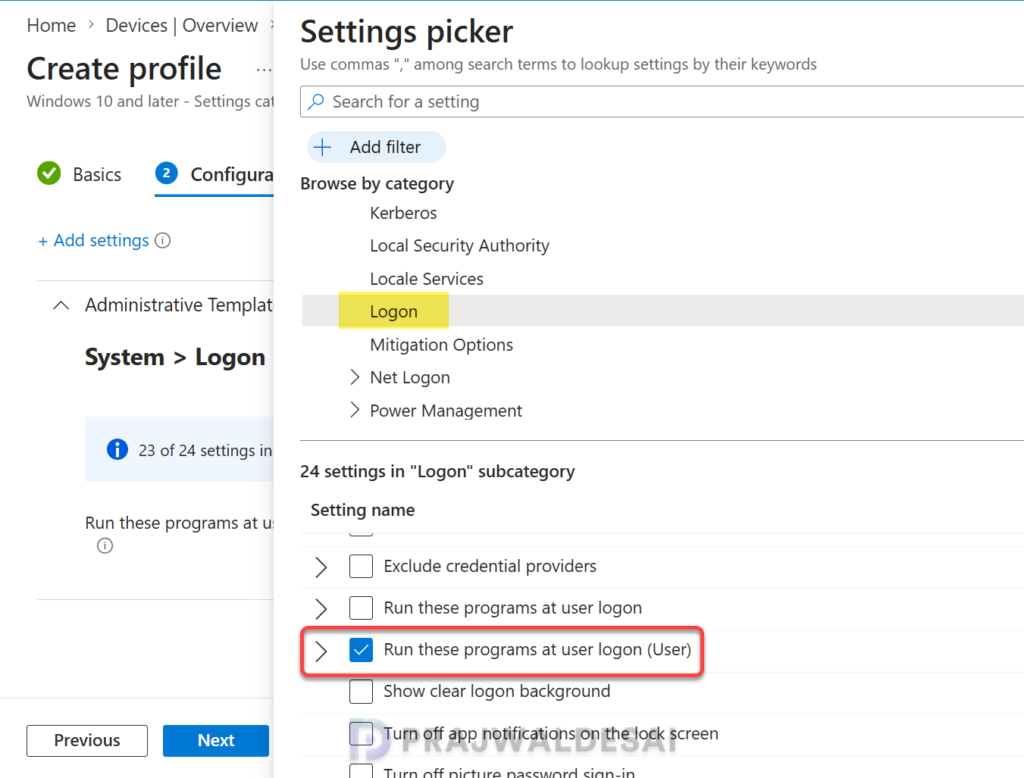
Task: Click the search magnifier icon
Action: 317,102
